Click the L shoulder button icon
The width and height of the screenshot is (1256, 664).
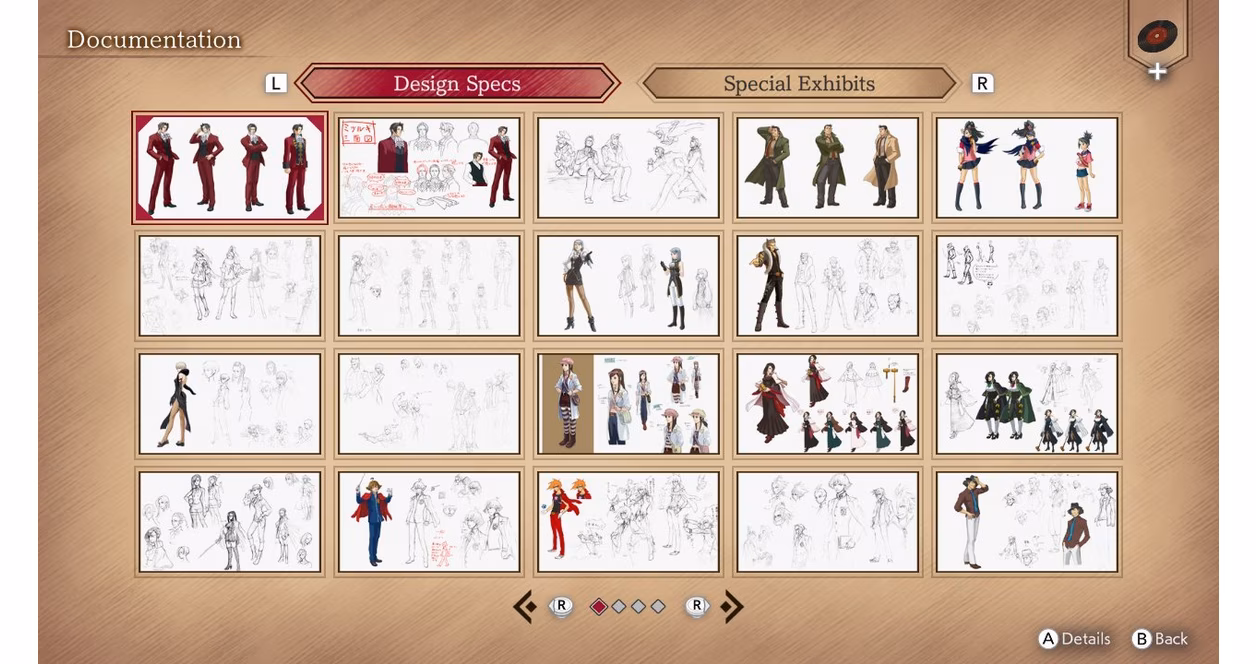coord(276,84)
